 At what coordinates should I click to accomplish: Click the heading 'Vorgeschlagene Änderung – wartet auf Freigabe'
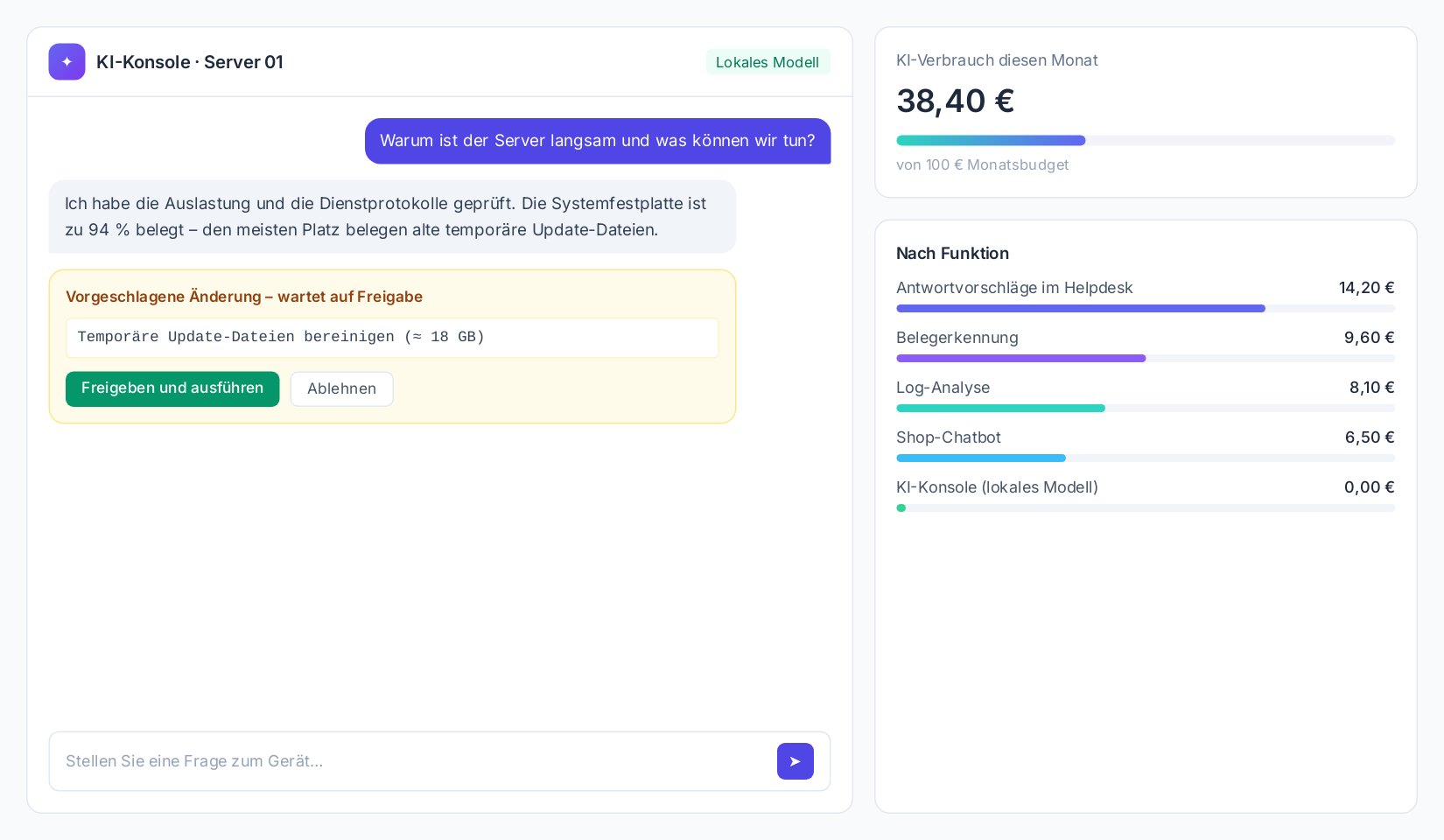(244, 297)
